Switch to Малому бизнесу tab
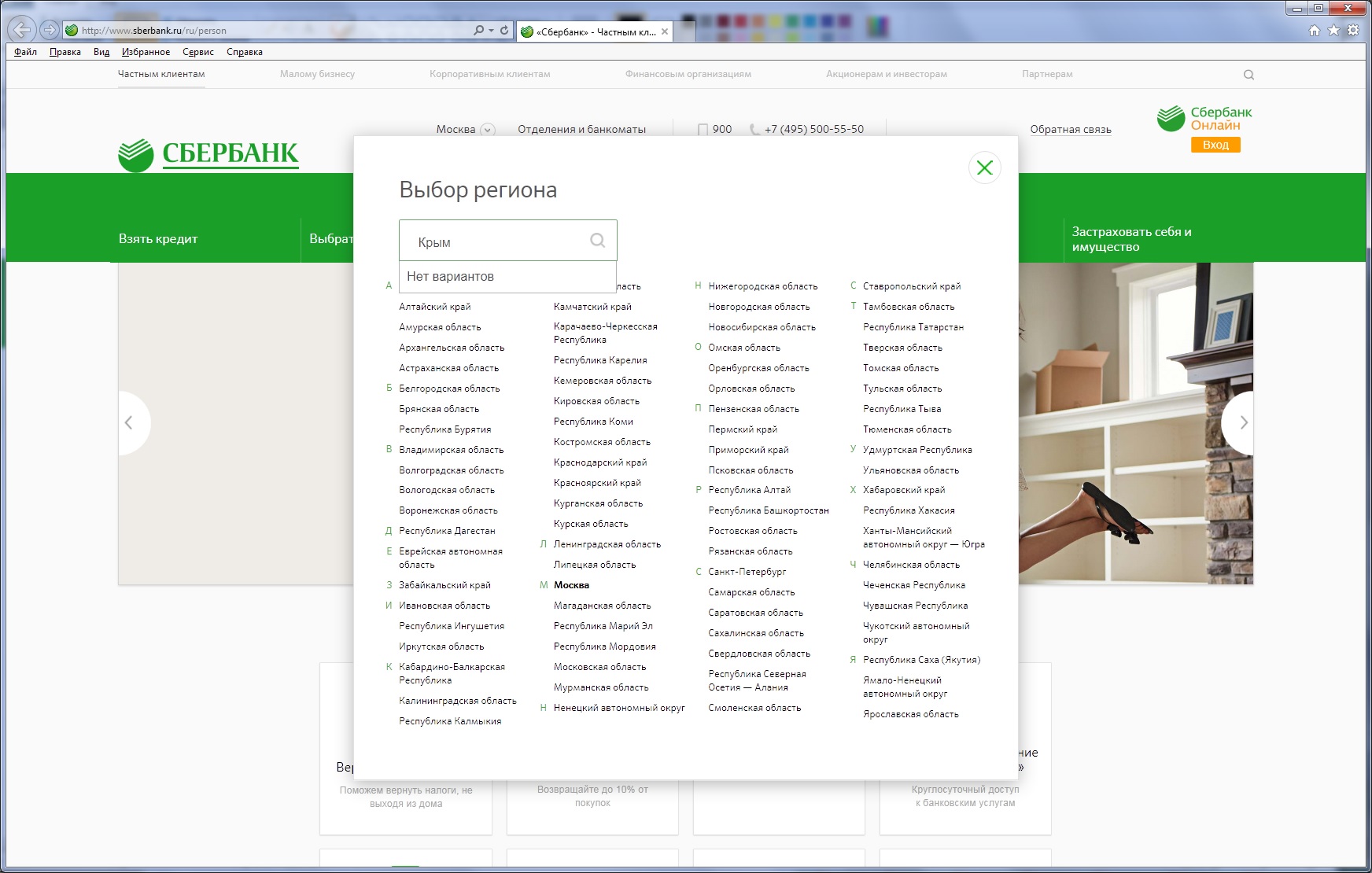This screenshot has height=873, width=1372. click(x=317, y=74)
